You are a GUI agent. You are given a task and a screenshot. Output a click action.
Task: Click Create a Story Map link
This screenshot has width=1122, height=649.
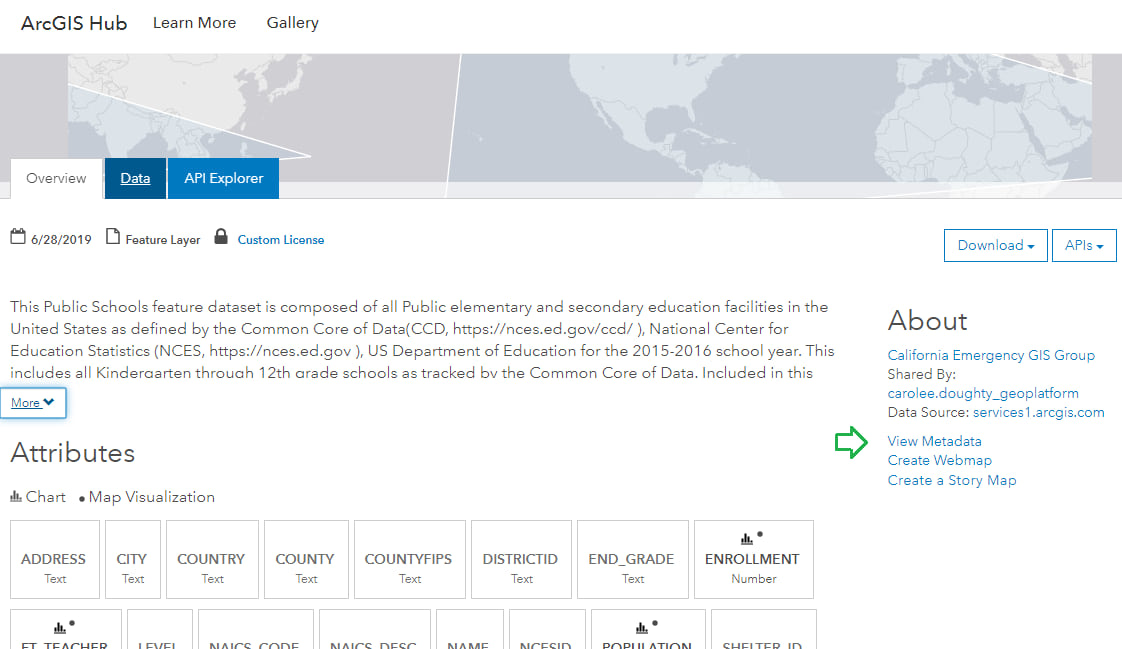(952, 480)
